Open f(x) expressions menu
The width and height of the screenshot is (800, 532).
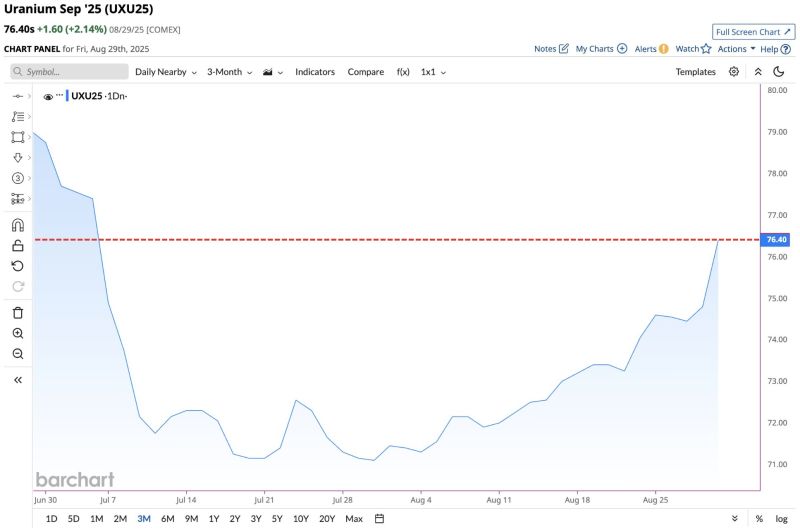(403, 72)
